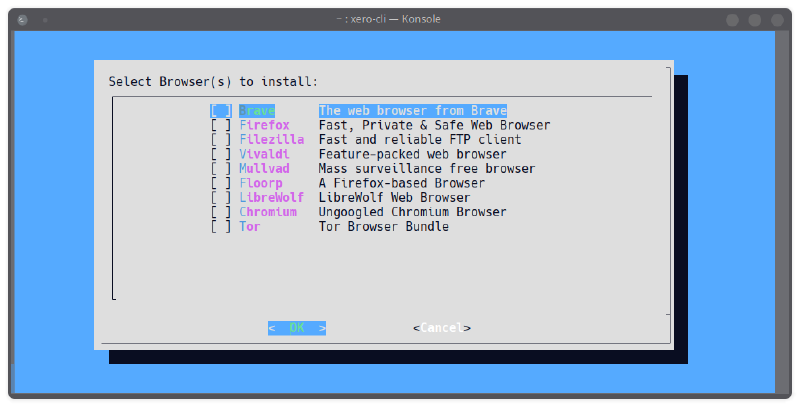Tick the LibreWolf checkbox
The image size is (800, 407).
(x=221, y=198)
